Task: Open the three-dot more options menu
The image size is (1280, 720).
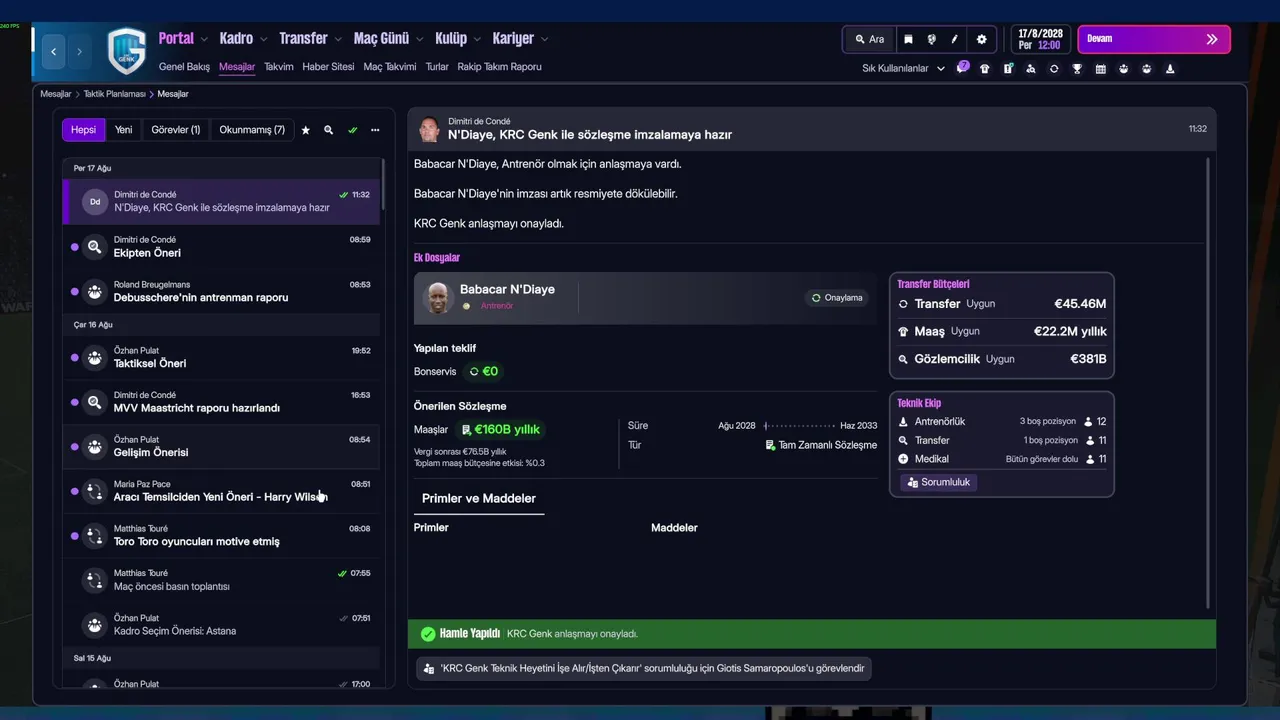Action: click(375, 130)
